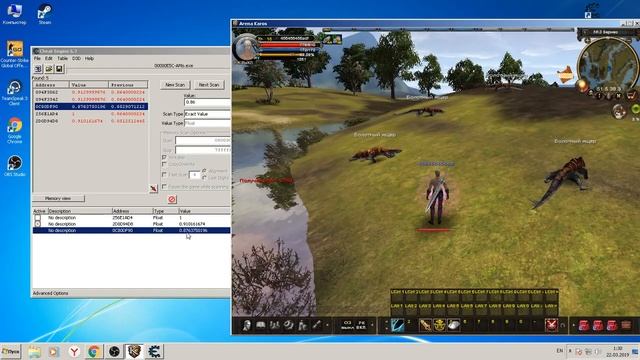Open the Computer desktop icon
The height and width of the screenshot is (360, 640).
pos(14,14)
